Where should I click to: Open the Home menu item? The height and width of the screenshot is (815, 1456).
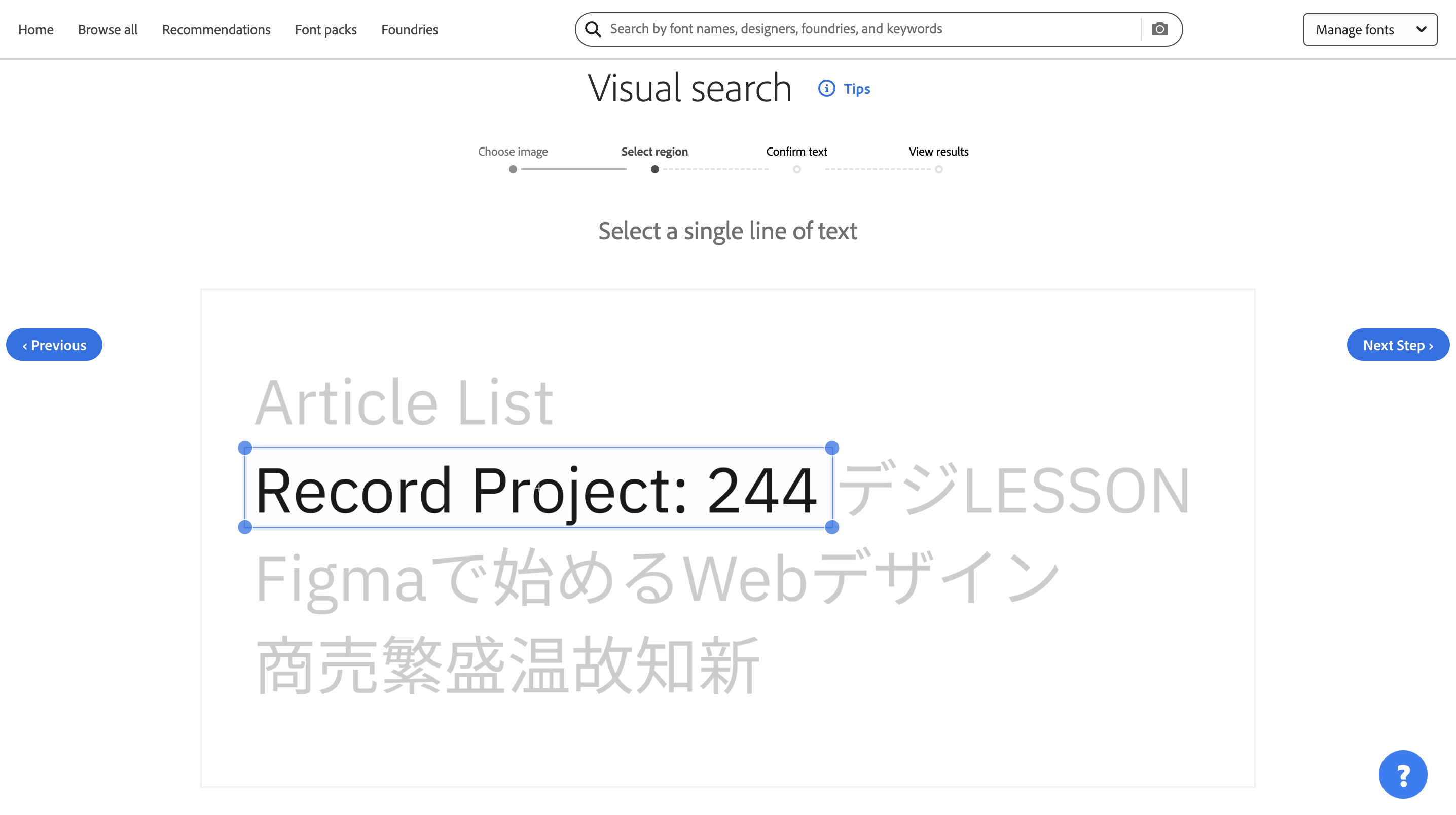35,29
